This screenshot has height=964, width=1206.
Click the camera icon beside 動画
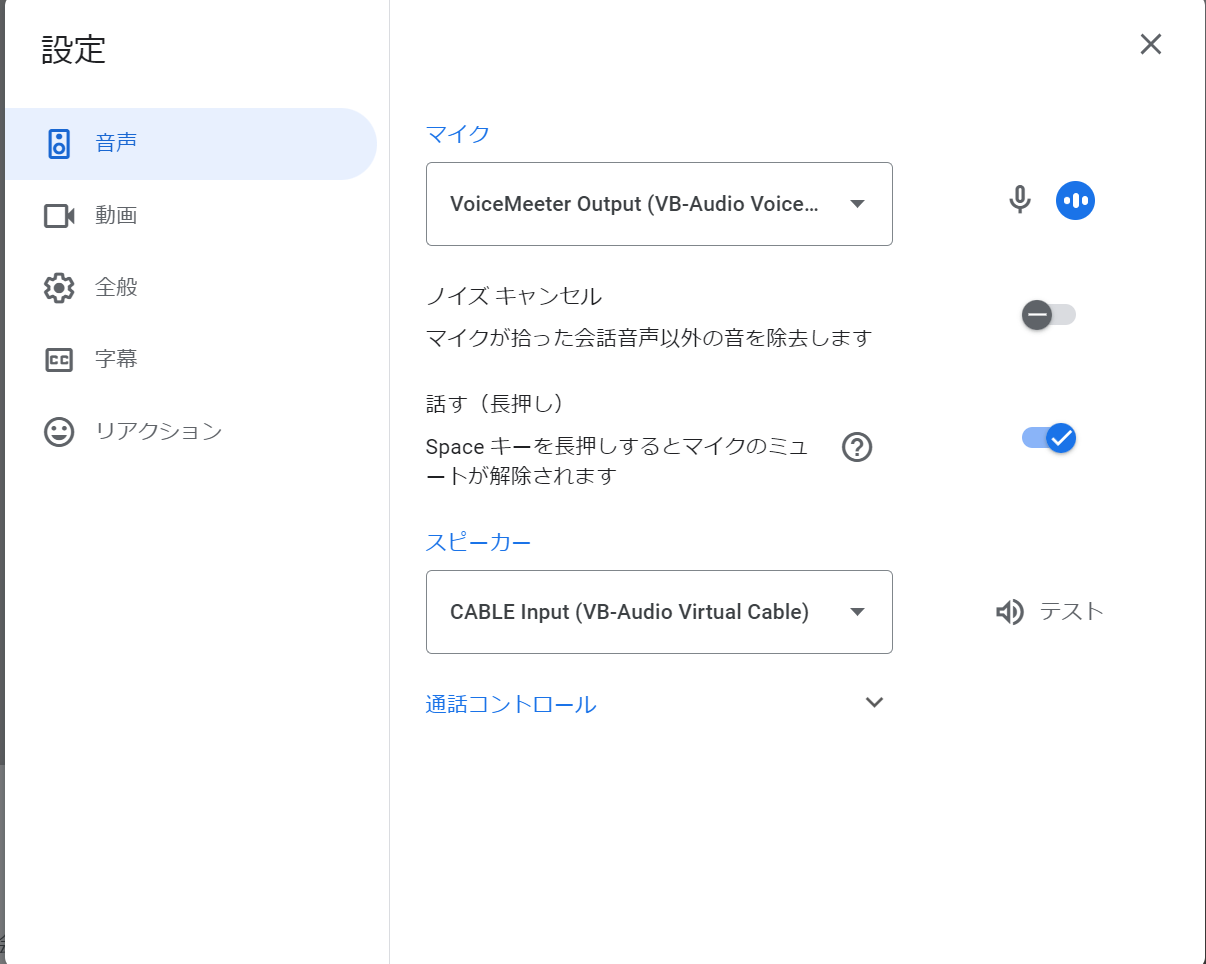(60, 215)
